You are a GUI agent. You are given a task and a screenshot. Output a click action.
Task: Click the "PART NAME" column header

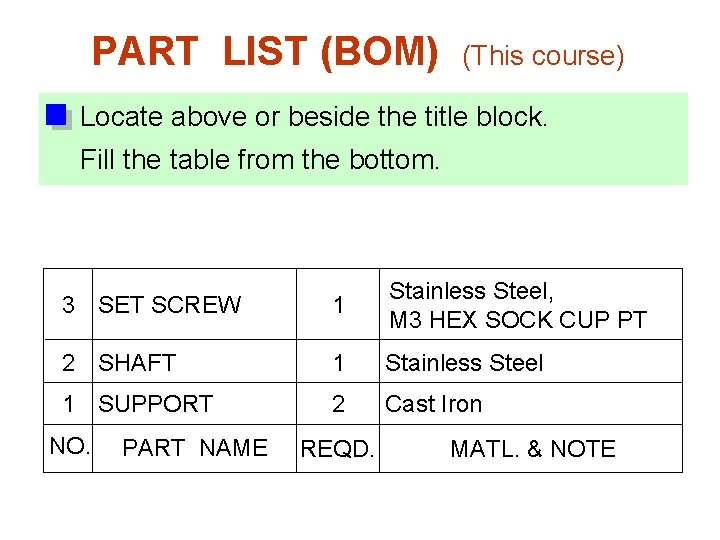click(x=194, y=448)
